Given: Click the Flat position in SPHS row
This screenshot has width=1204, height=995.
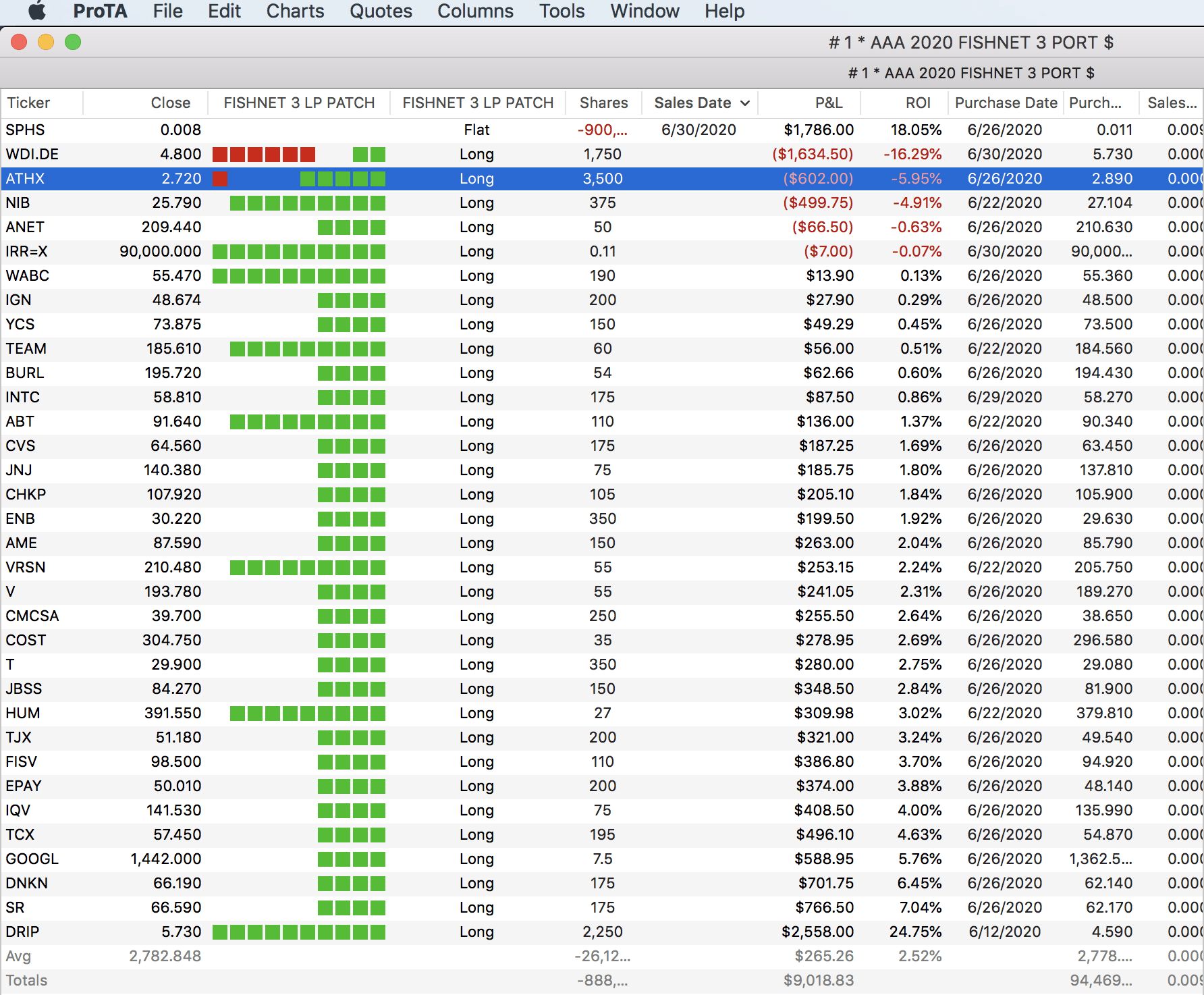Looking at the screenshot, I should [476, 130].
